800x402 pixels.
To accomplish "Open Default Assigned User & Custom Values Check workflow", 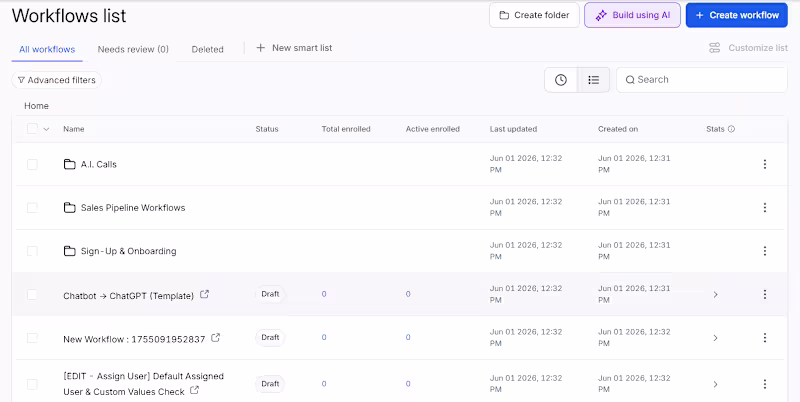I will tap(143, 384).
